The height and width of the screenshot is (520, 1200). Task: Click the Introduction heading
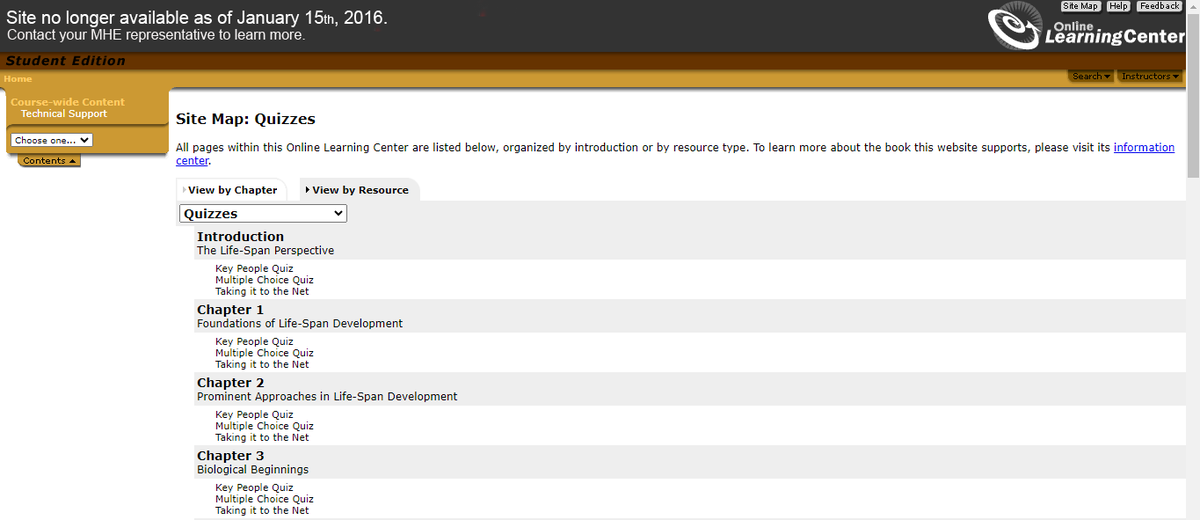coord(240,237)
